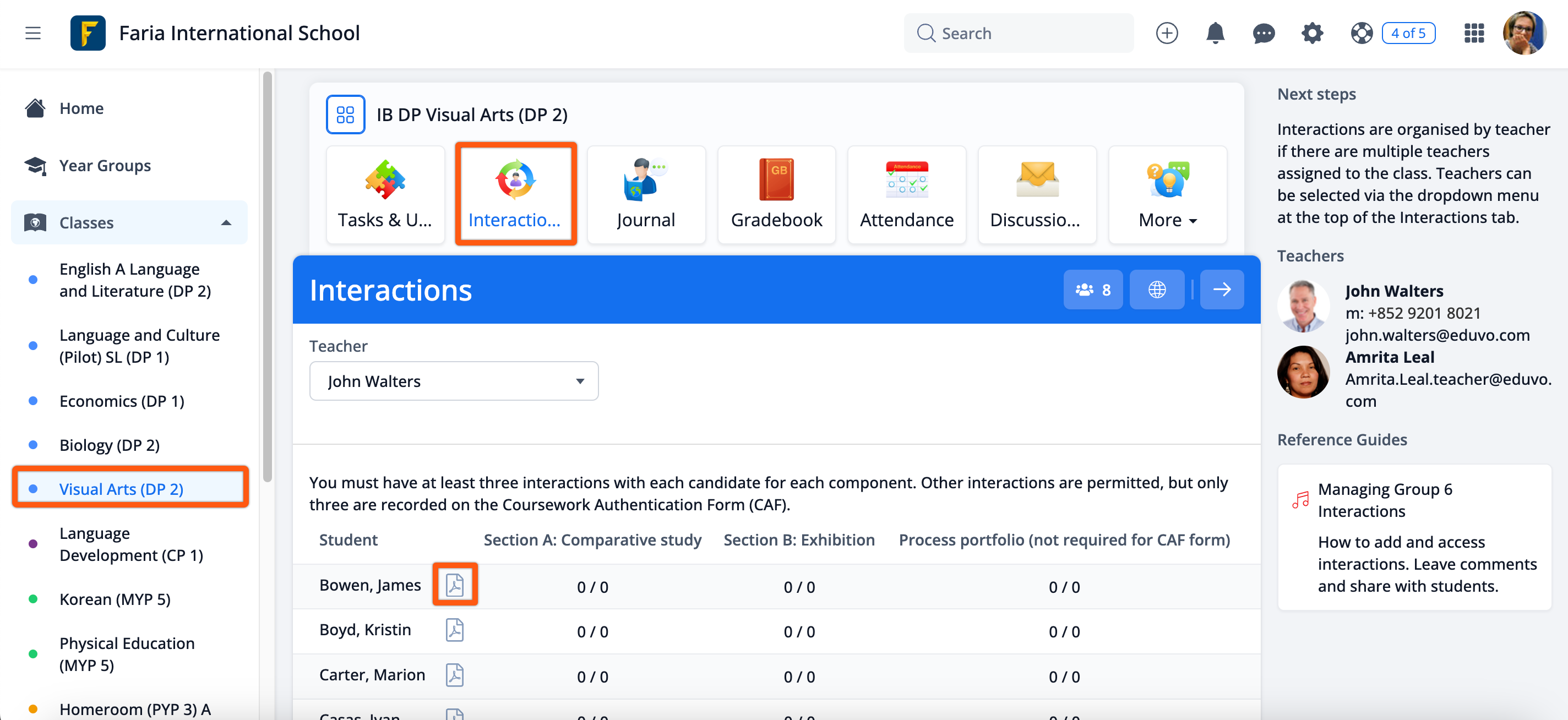1568x720 pixels.
Task: Switch to the Gradebook tab
Action: (776, 195)
